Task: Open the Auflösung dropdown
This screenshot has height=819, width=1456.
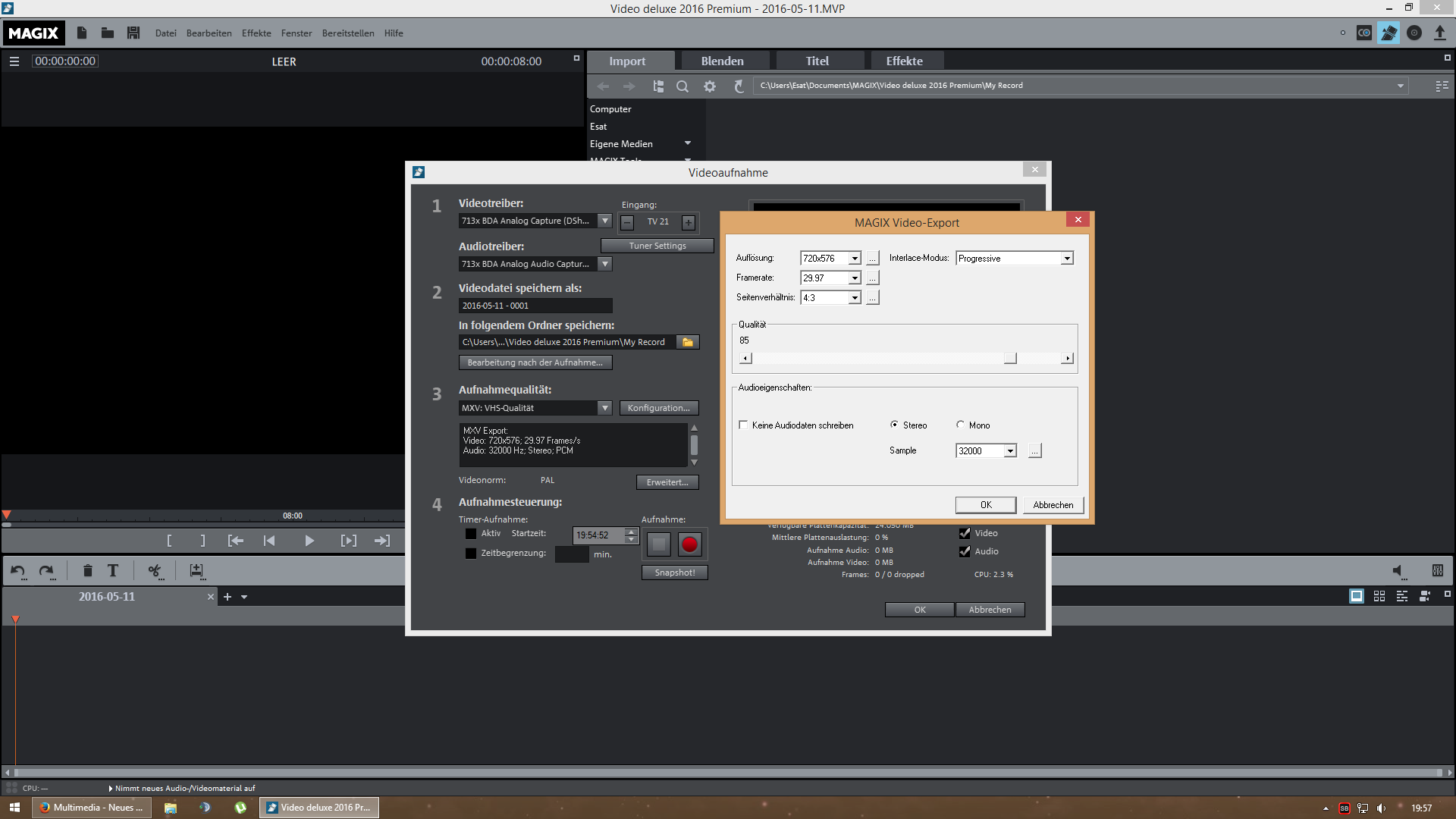Action: (x=854, y=259)
